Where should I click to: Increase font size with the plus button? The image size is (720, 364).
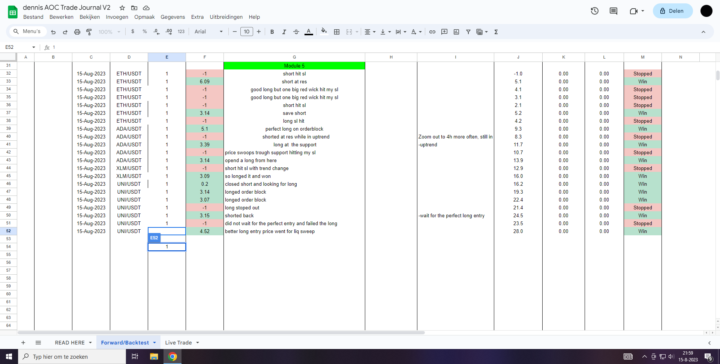259,32
